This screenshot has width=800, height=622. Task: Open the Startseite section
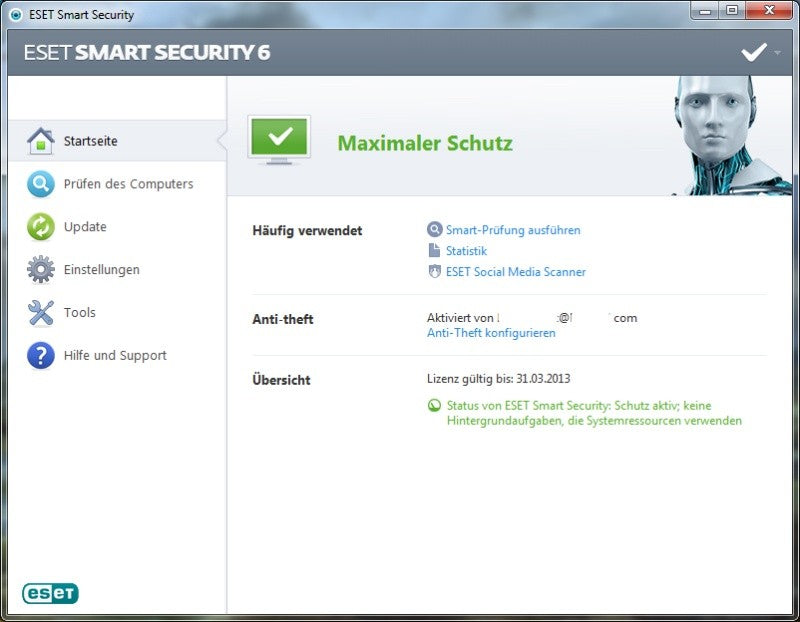coord(117,141)
